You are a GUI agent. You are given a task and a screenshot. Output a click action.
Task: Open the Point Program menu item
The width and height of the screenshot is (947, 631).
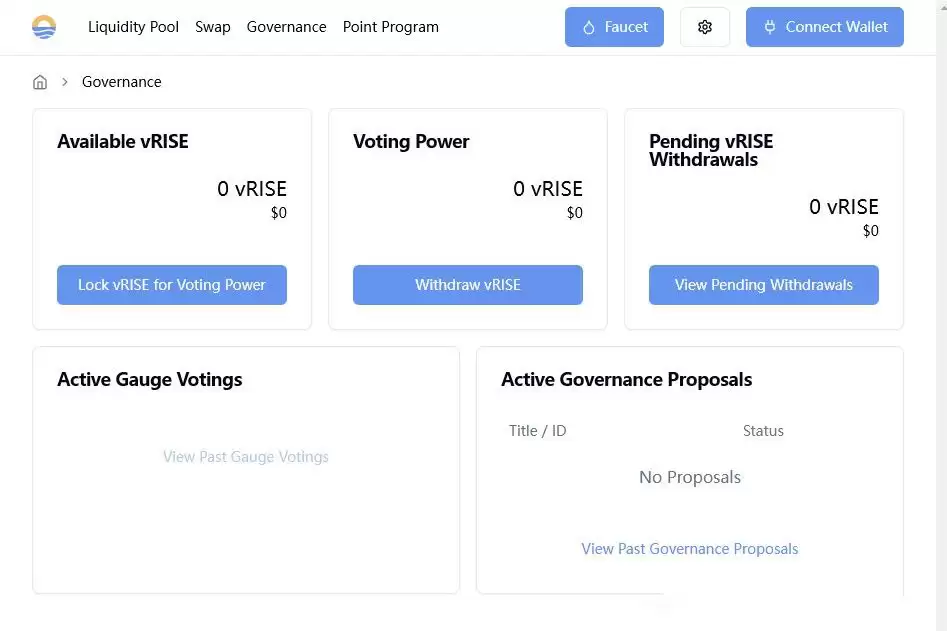coord(390,27)
